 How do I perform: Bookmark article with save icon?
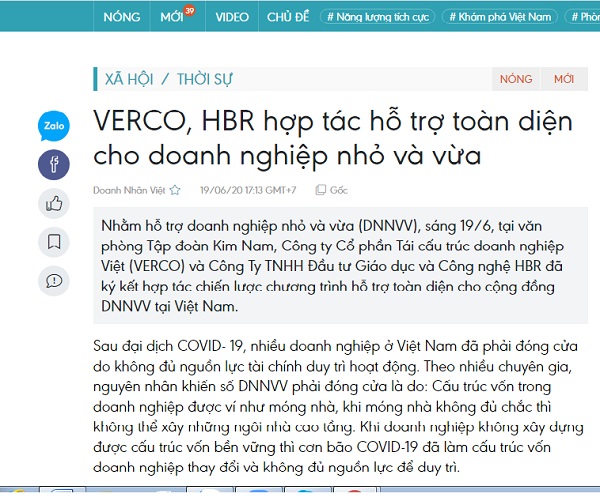[x=54, y=242]
